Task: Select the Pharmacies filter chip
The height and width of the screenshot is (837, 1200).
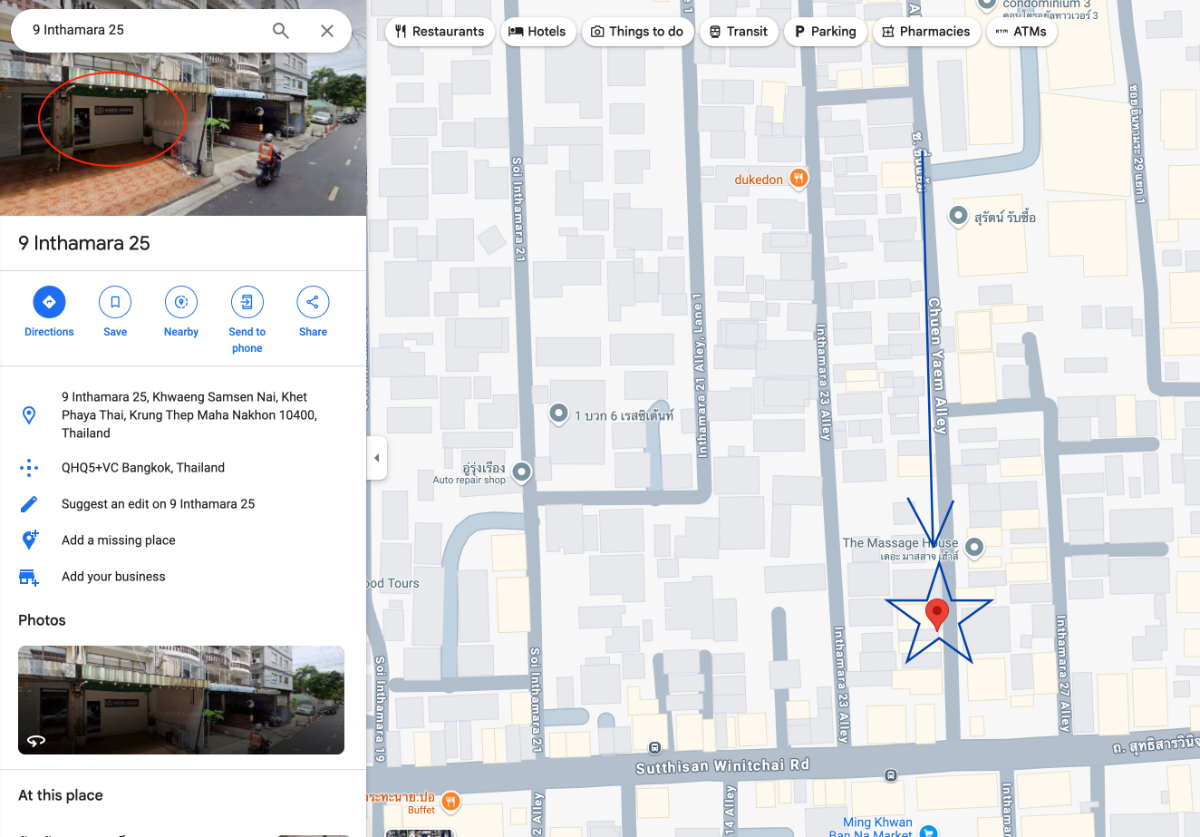Action: pos(926,31)
